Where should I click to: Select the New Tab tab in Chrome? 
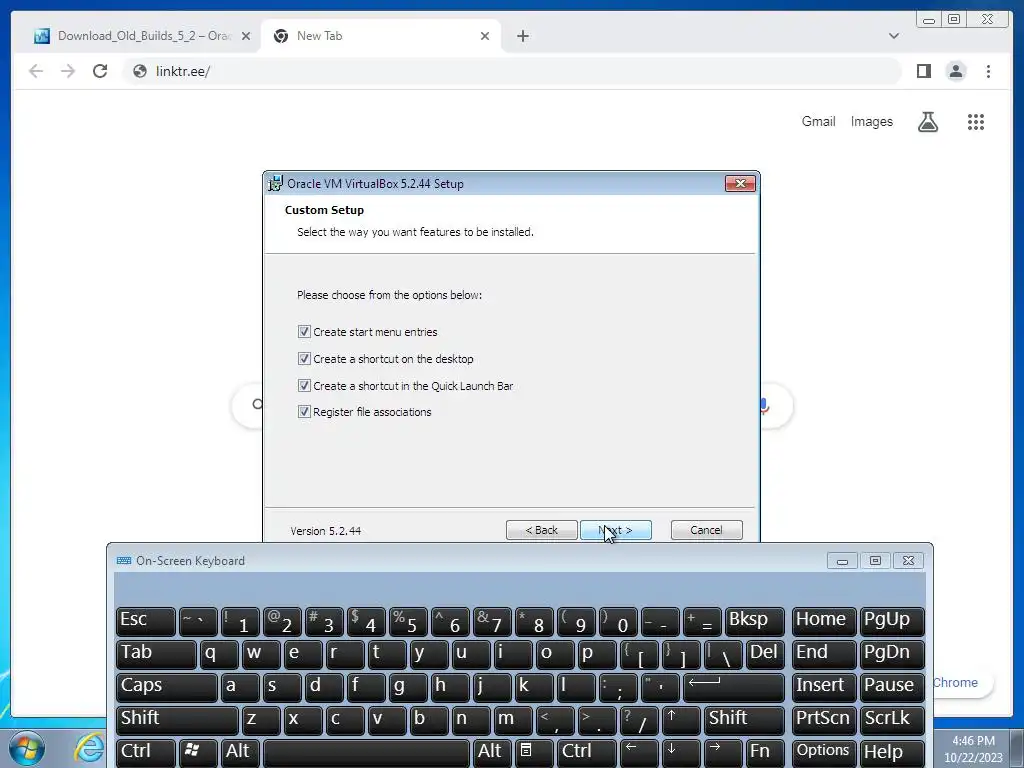[379, 36]
